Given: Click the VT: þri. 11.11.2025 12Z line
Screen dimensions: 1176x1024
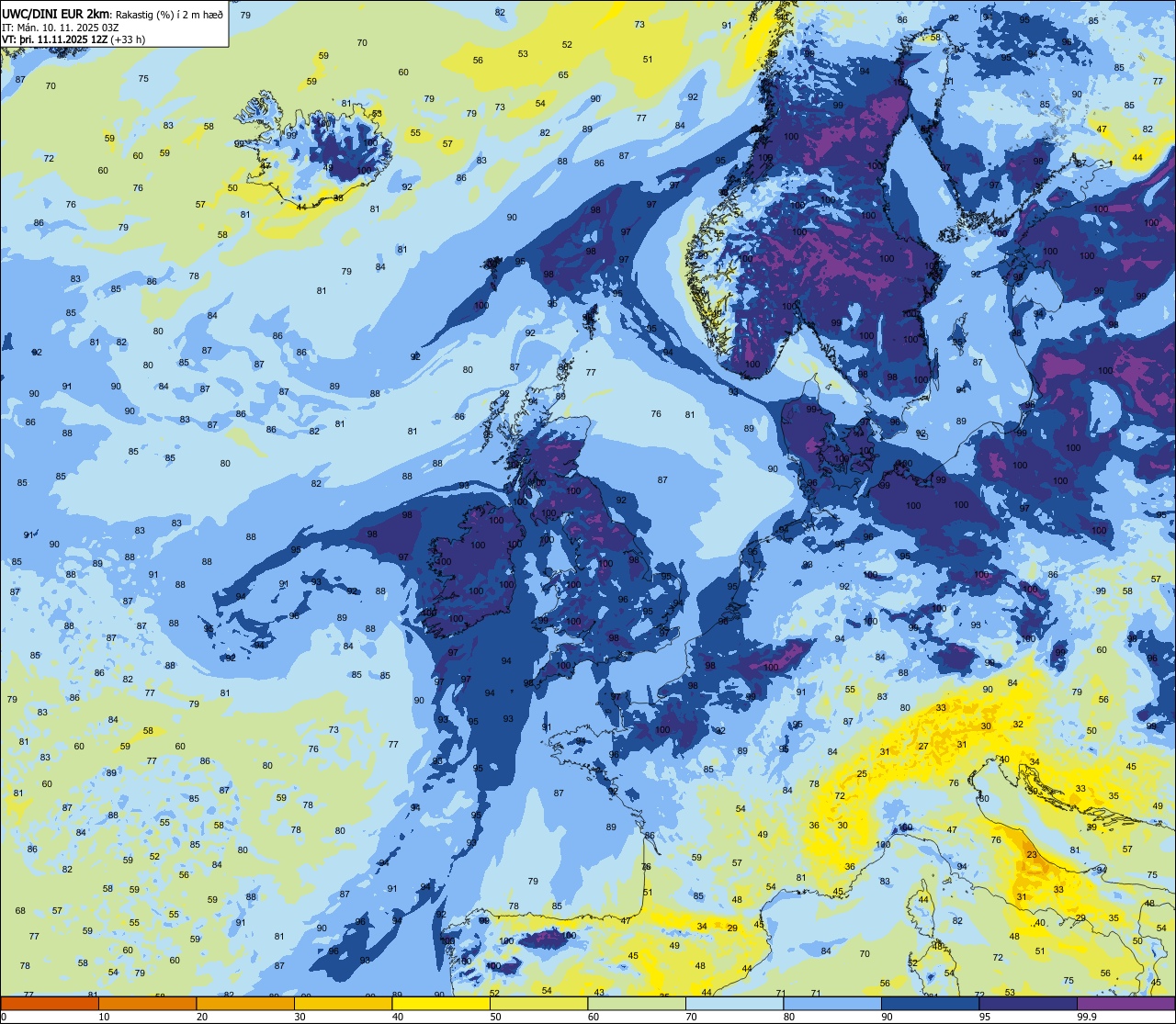Looking at the screenshot, I should tap(54, 39).
